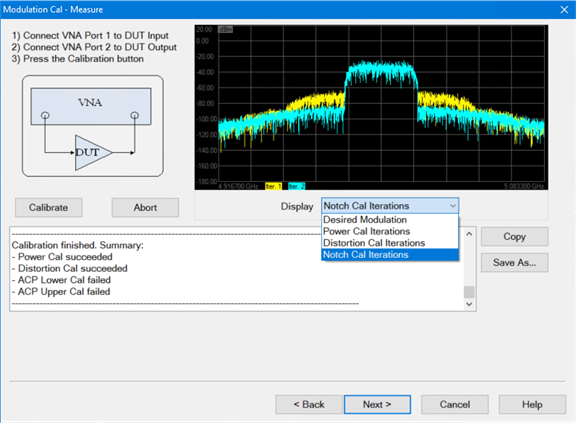Click the log scrollbar down arrow
Viewport: 576px width, 423px height.
point(469,304)
